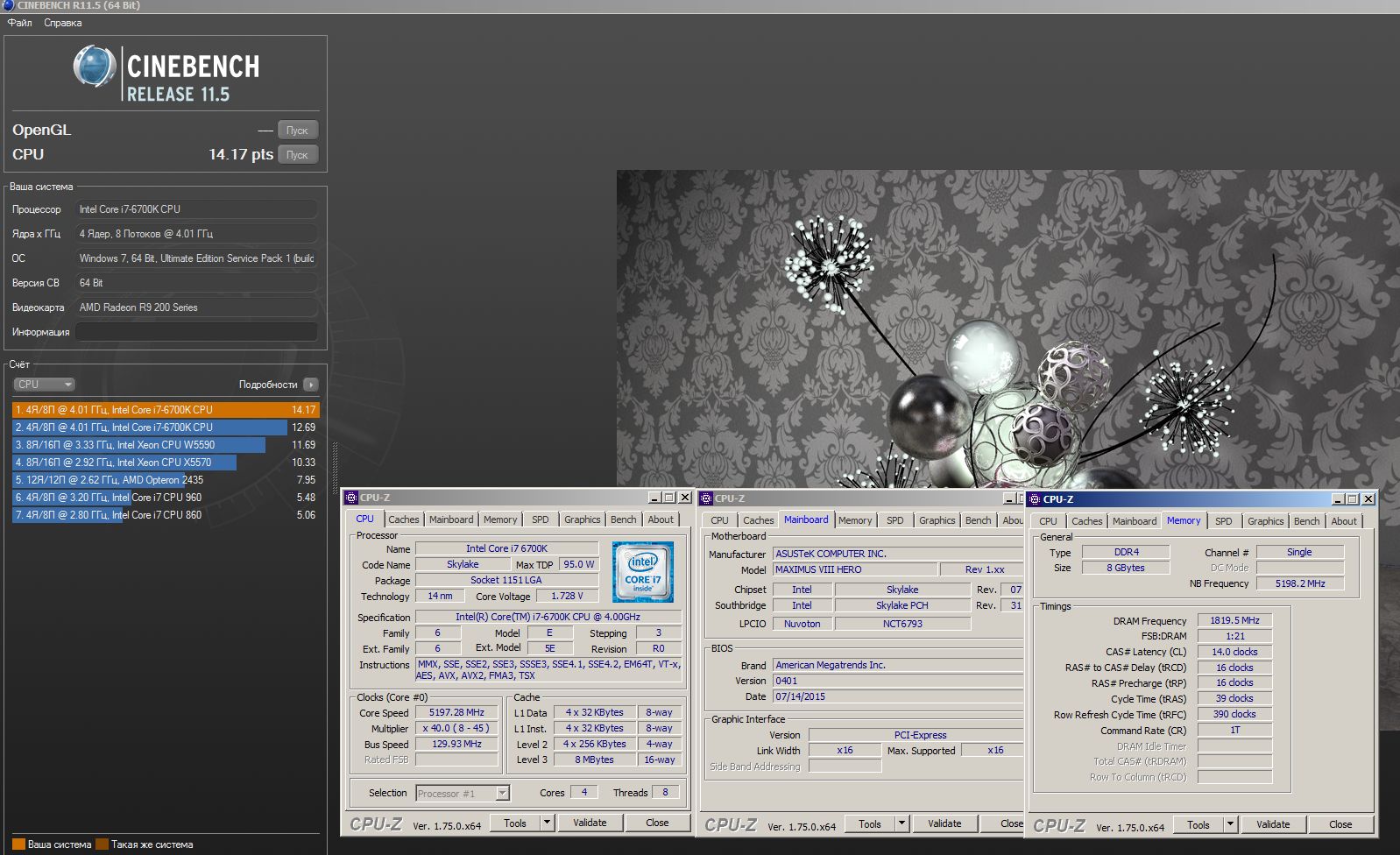Expand Tools dropdown arrow in Mainboard window
The width and height of the screenshot is (1400, 855).
click(902, 823)
